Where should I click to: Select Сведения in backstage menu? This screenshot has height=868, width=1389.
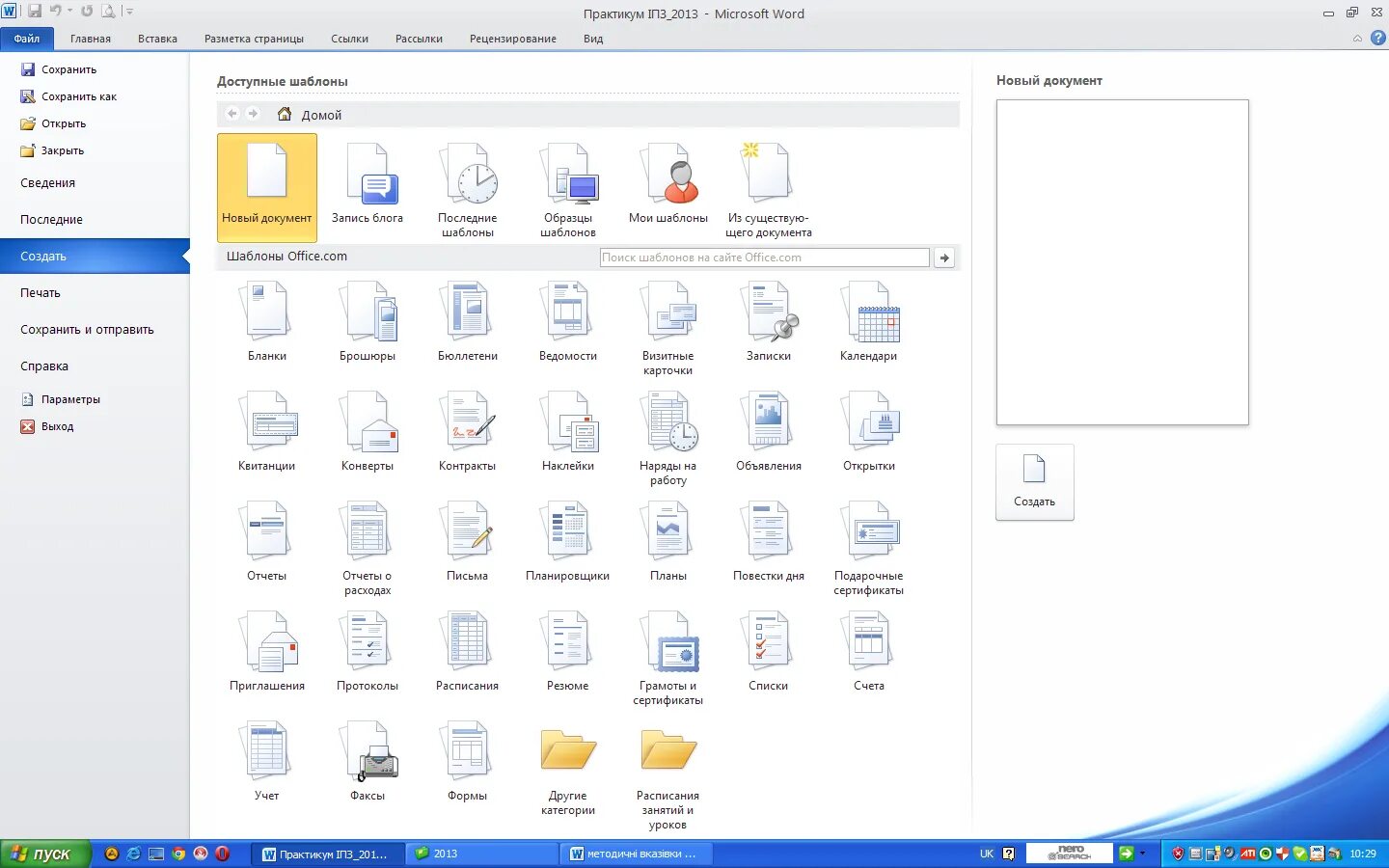pos(47,183)
